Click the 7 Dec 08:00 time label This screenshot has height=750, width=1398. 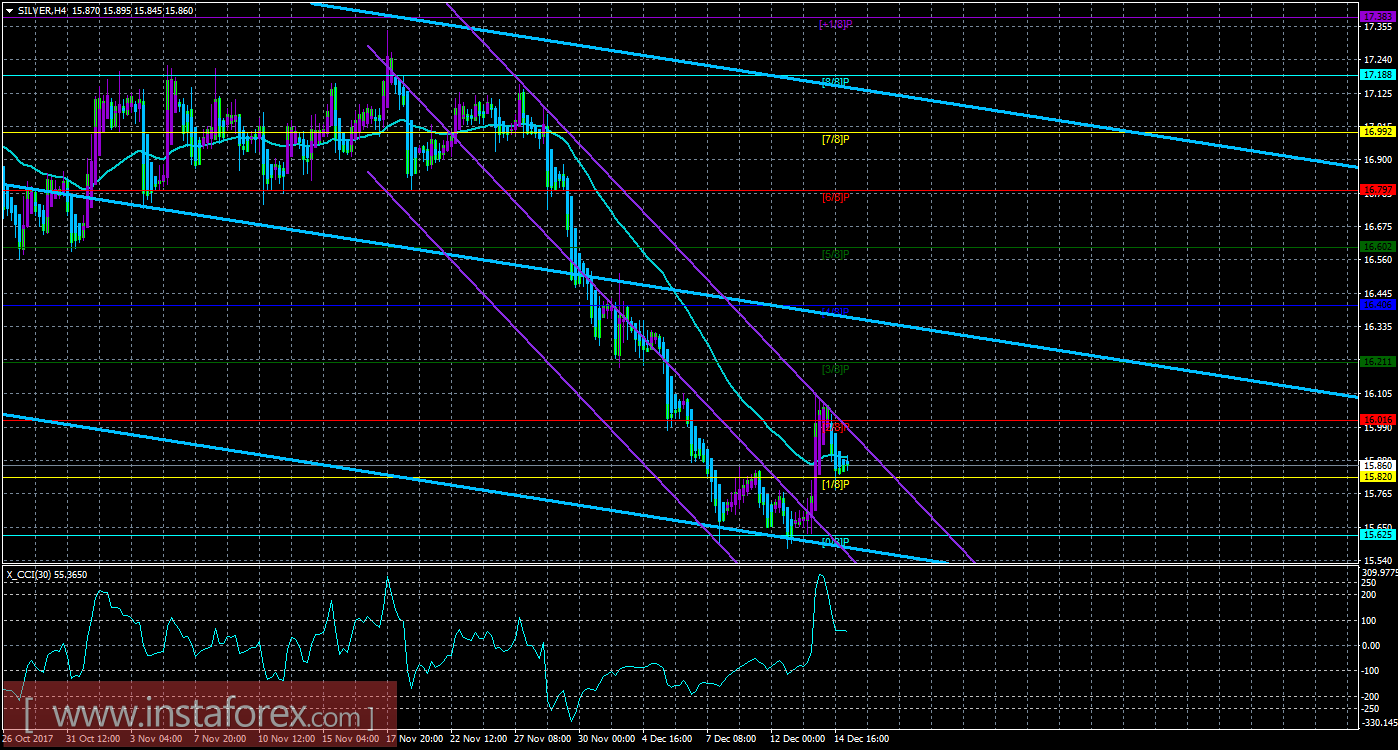733,739
